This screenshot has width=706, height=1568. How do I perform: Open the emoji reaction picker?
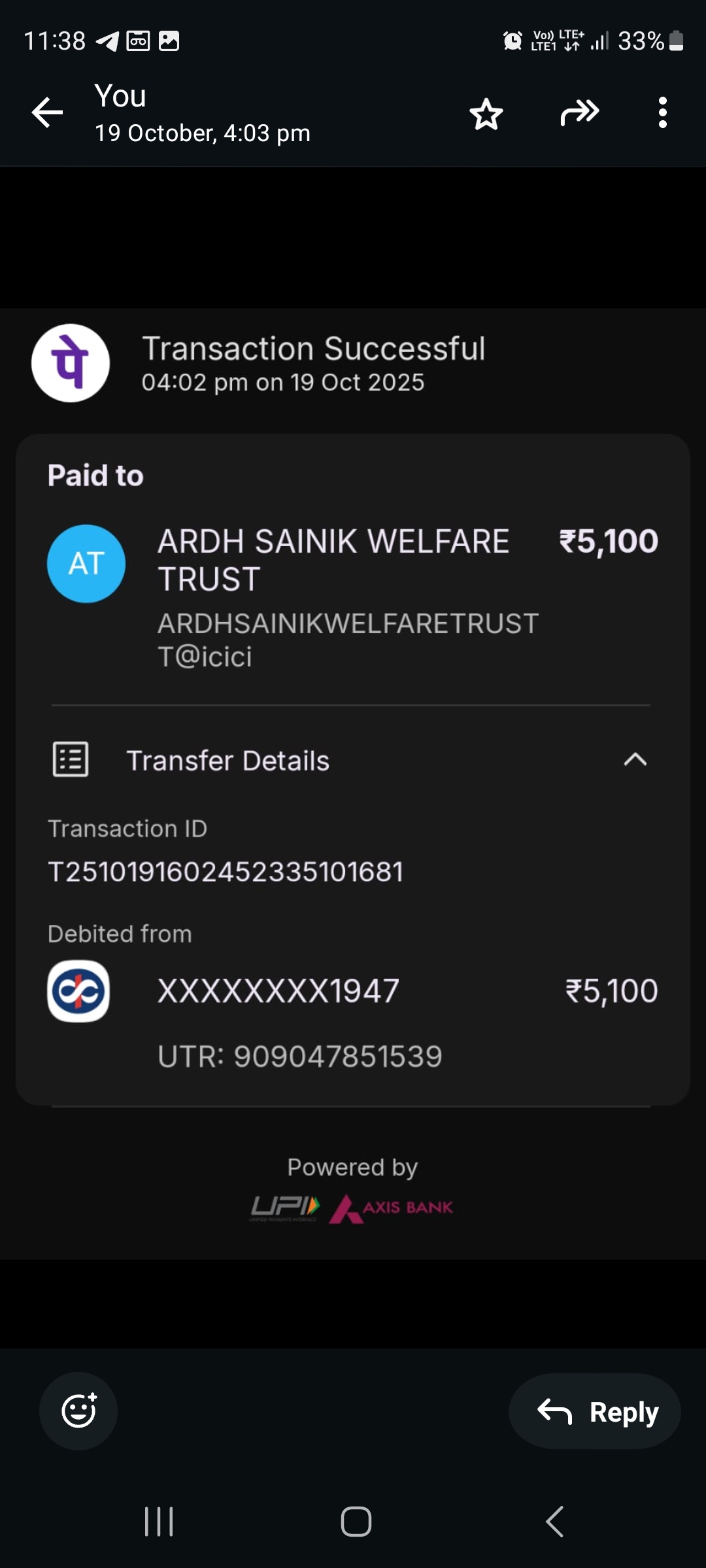(x=78, y=1411)
